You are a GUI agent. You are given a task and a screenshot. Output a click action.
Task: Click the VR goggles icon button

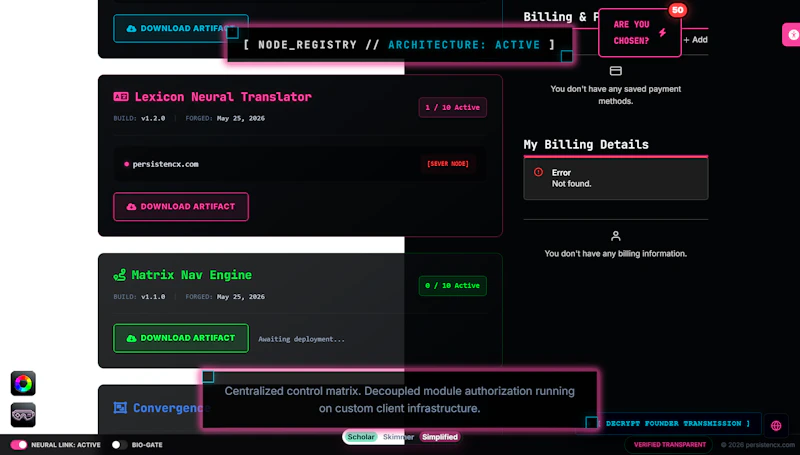click(23, 415)
